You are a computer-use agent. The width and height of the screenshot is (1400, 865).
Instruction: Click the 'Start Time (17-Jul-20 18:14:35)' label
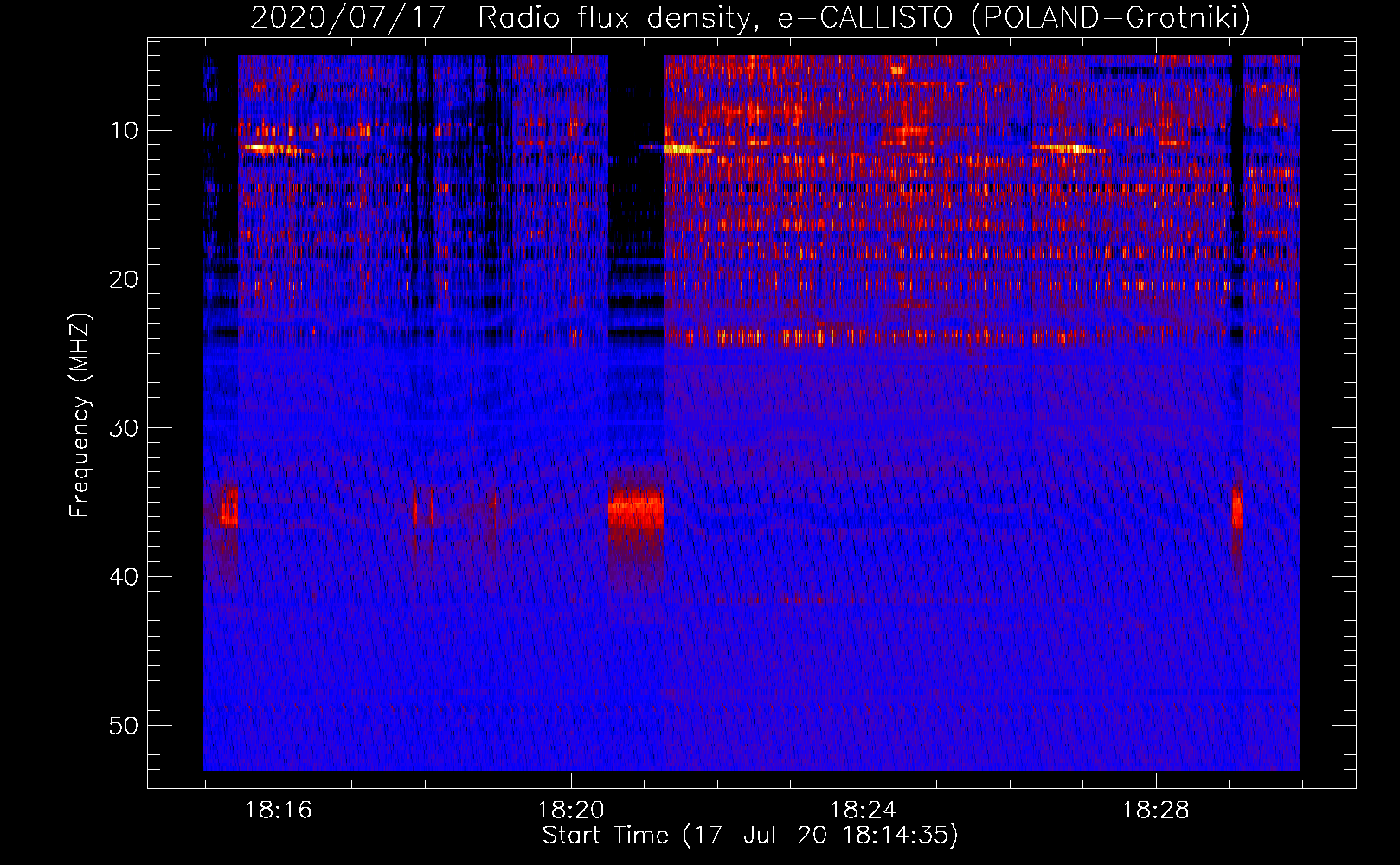pos(750,836)
